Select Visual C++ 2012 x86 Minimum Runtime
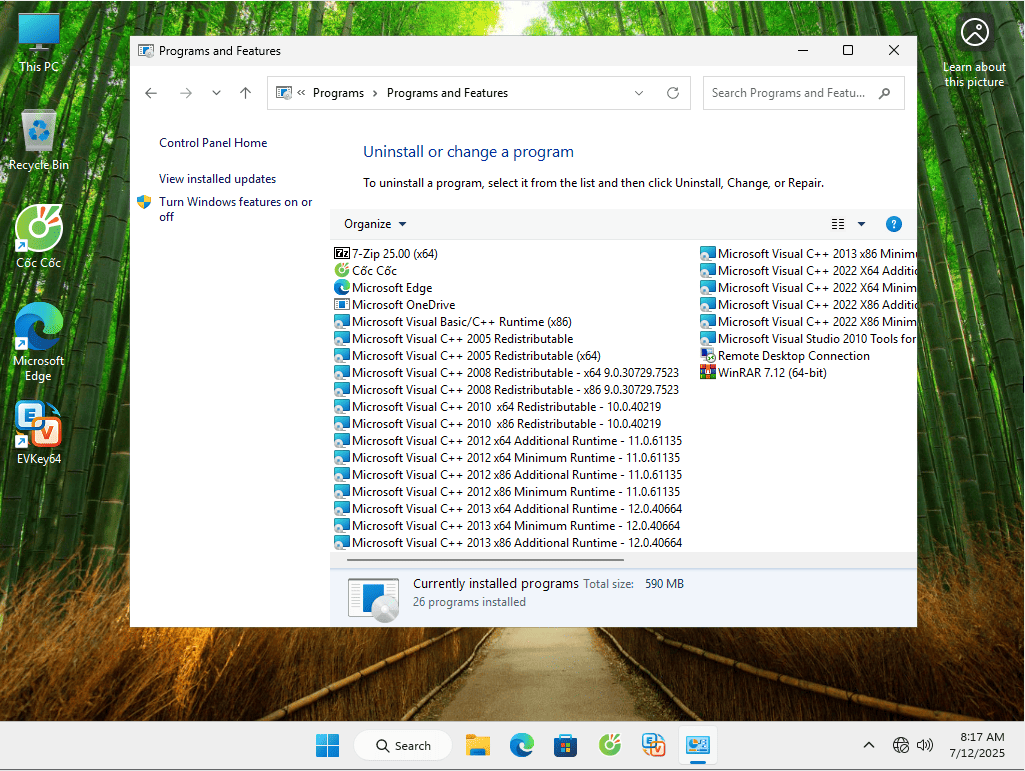Image resolution: width=1025 pixels, height=771 pixels. (507, 491)
